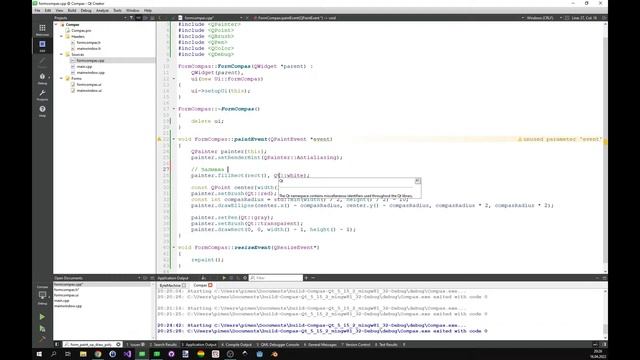Open Chrome from the taskbar
This screenshot has width=640, height=360.
click(98, 354)
